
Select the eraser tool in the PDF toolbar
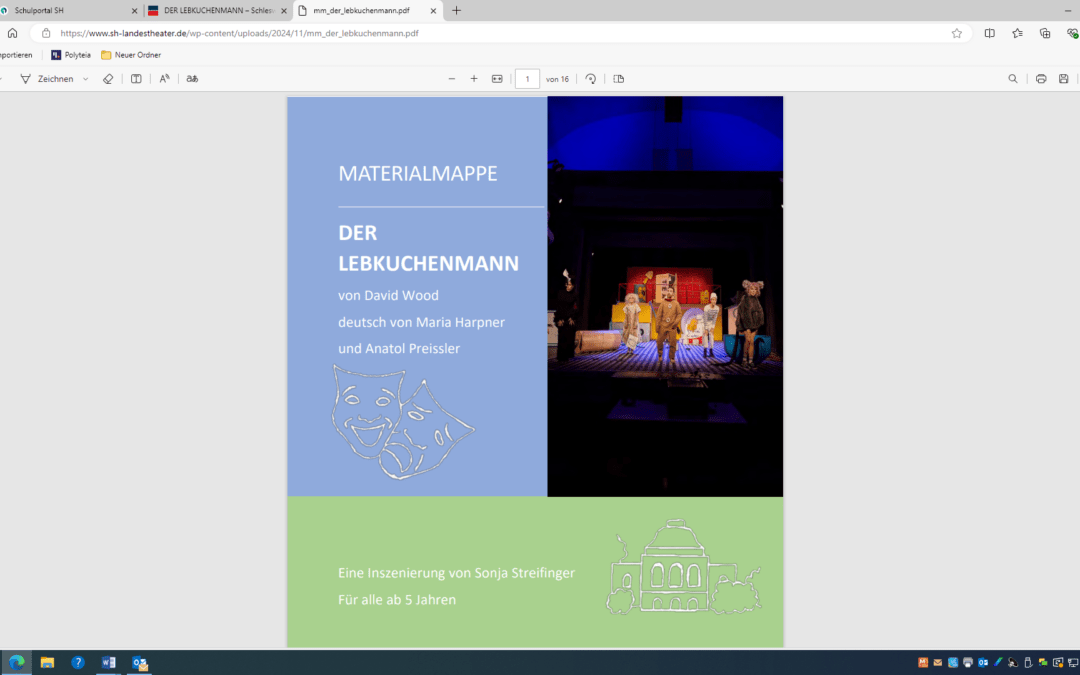click(x=107, y=79)
